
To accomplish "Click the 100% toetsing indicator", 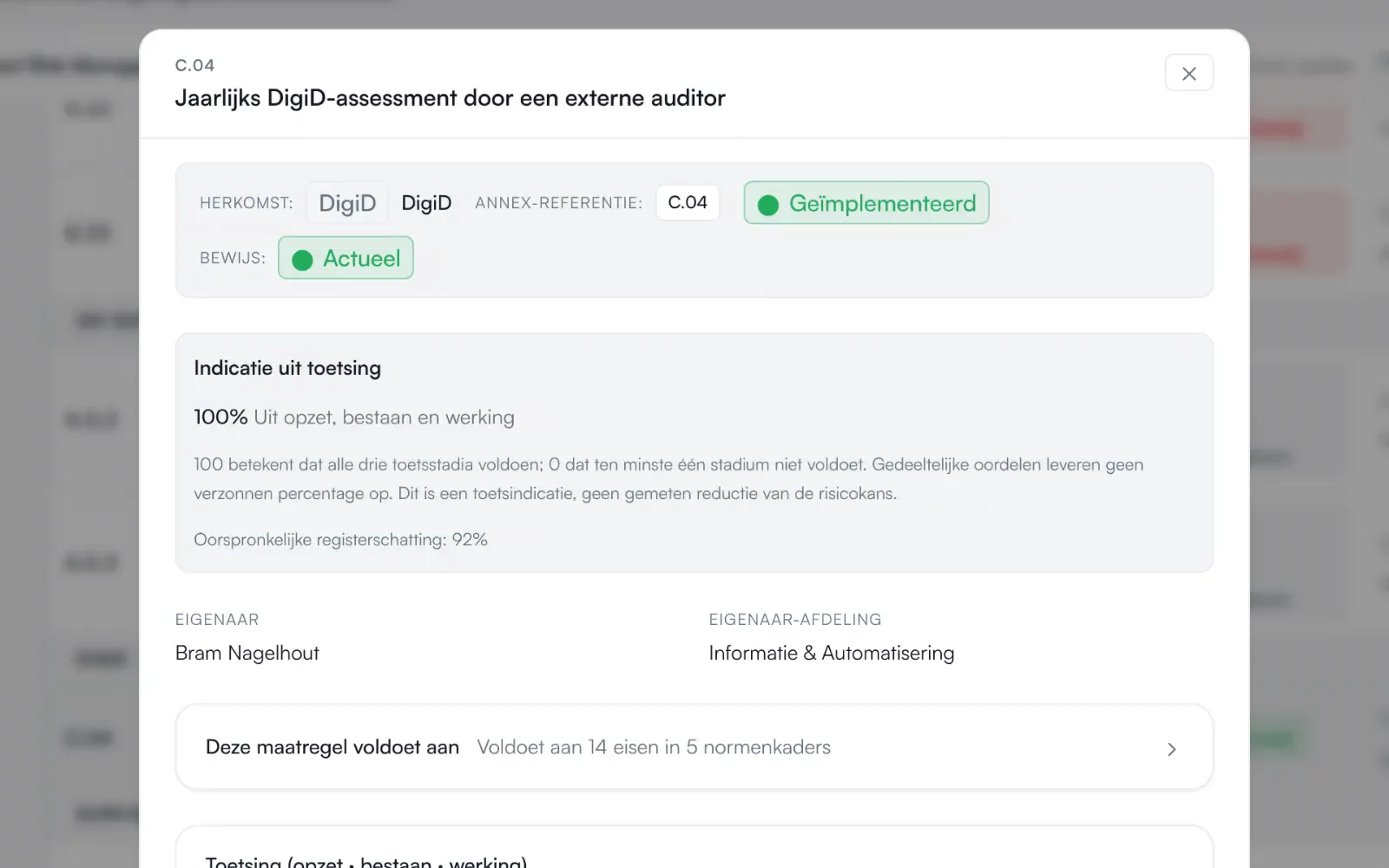I will (x=221, y=417).
